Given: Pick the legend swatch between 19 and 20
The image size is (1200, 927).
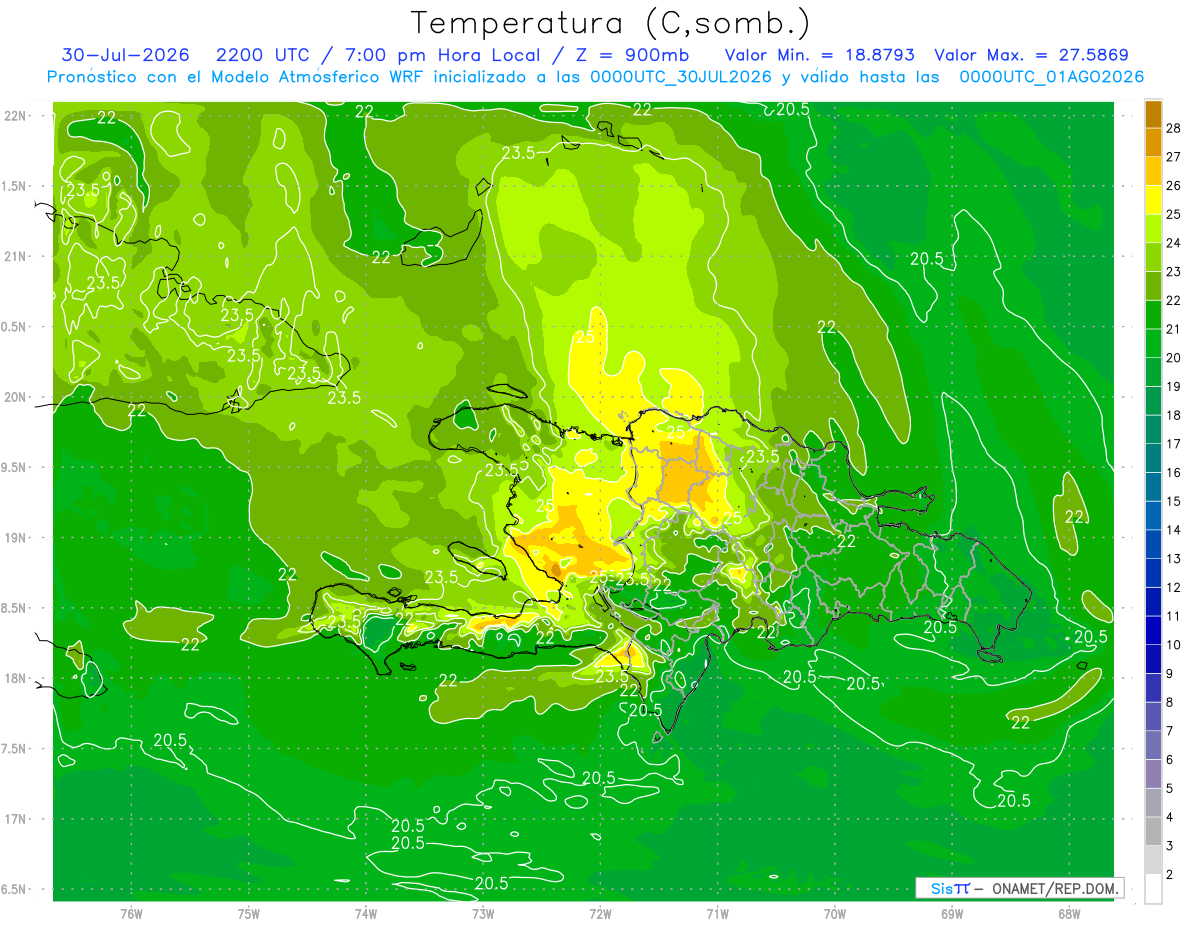Looking at the screenshot, I should click(x=1153, y=372).
